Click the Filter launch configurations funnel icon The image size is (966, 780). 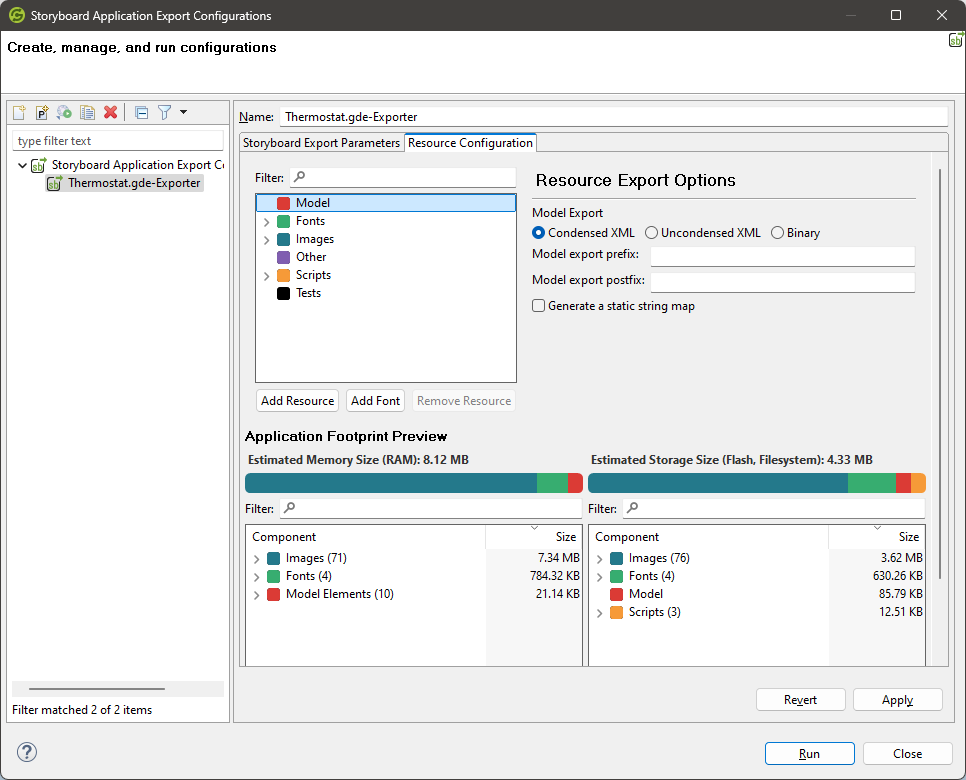click(164, 112)
